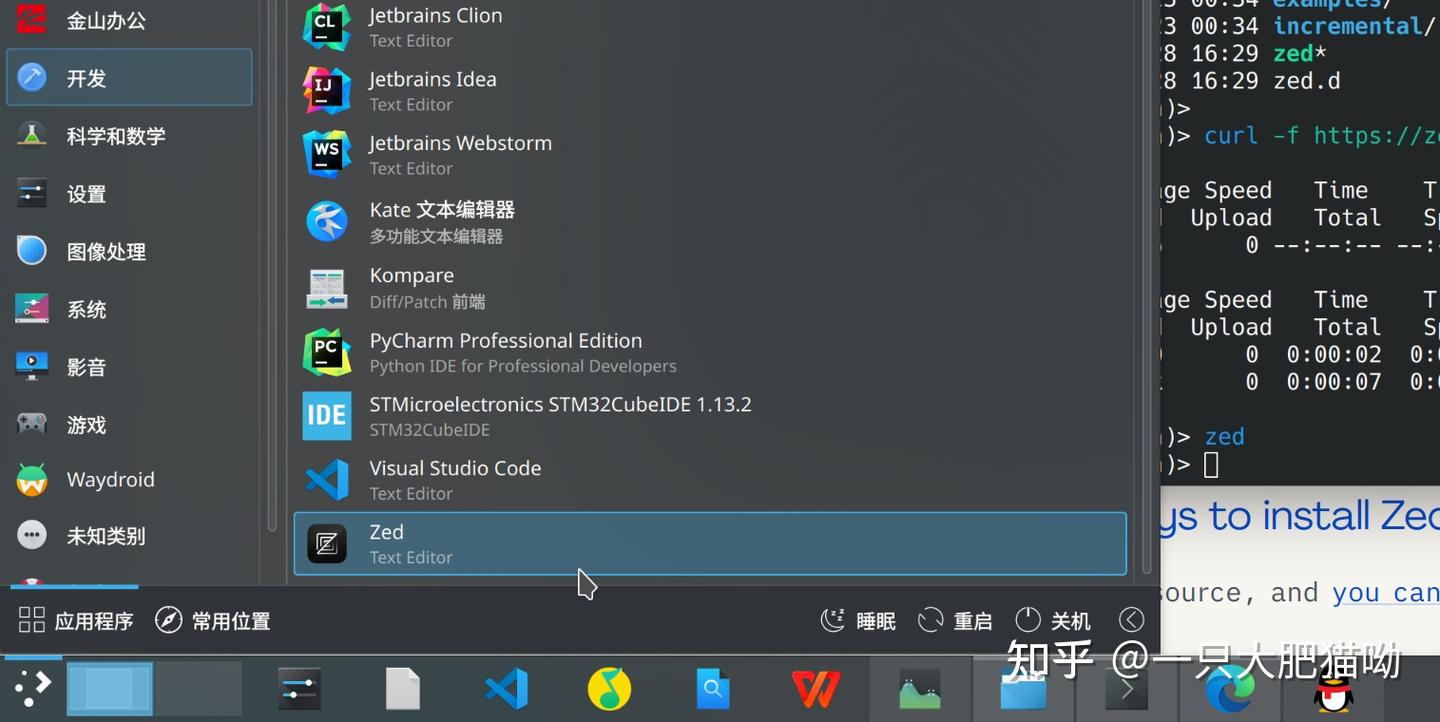
Task: Open PyCharm Professional Edition
Action: (x=506, y=352)
